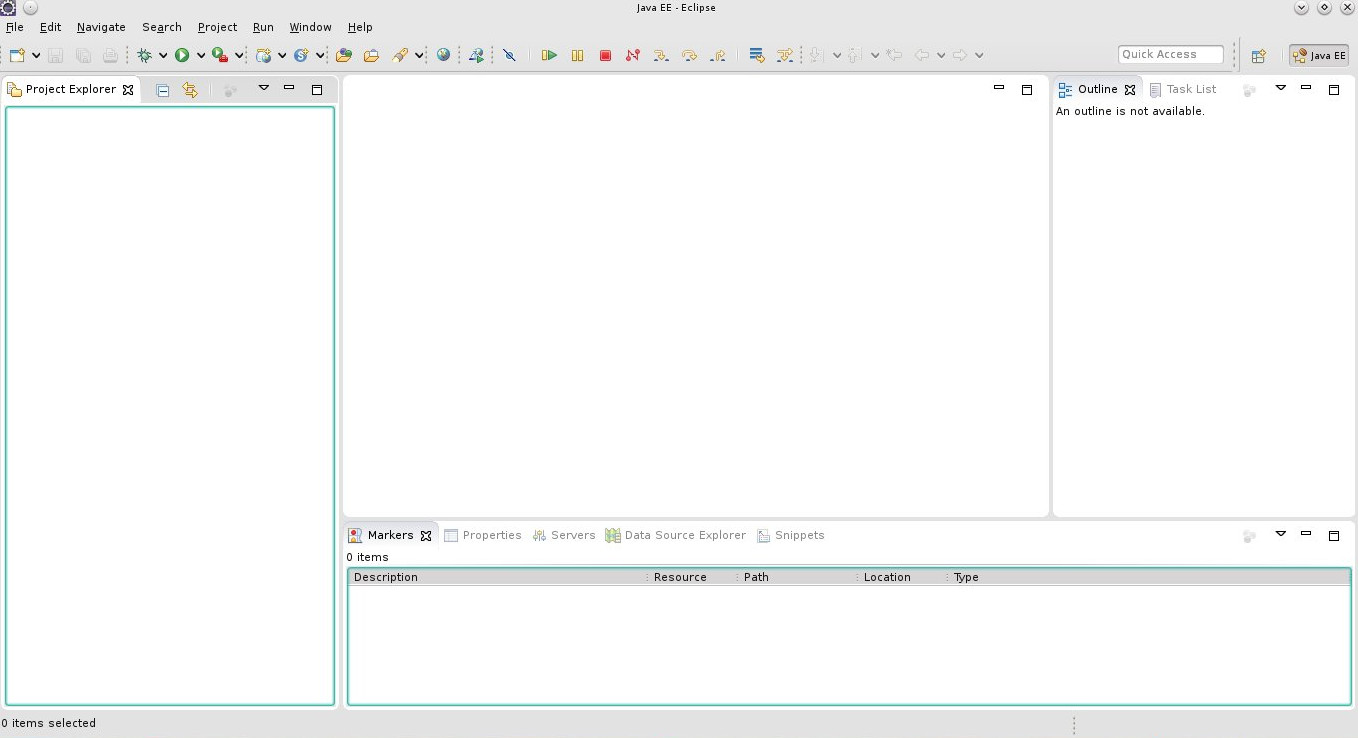
Task: Open the Outline panel View Menu triangle
Action: click(x=1280, y=88)
